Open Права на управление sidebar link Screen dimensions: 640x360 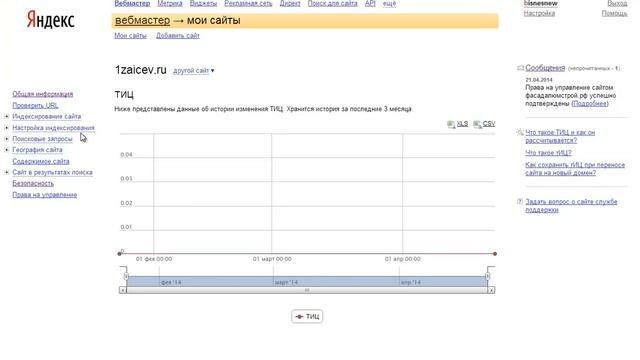[x=44, y=195]
